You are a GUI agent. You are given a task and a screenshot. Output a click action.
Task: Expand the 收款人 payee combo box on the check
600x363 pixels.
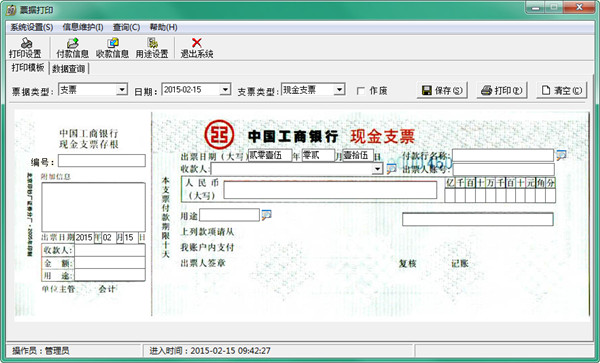tap(377, 168)
